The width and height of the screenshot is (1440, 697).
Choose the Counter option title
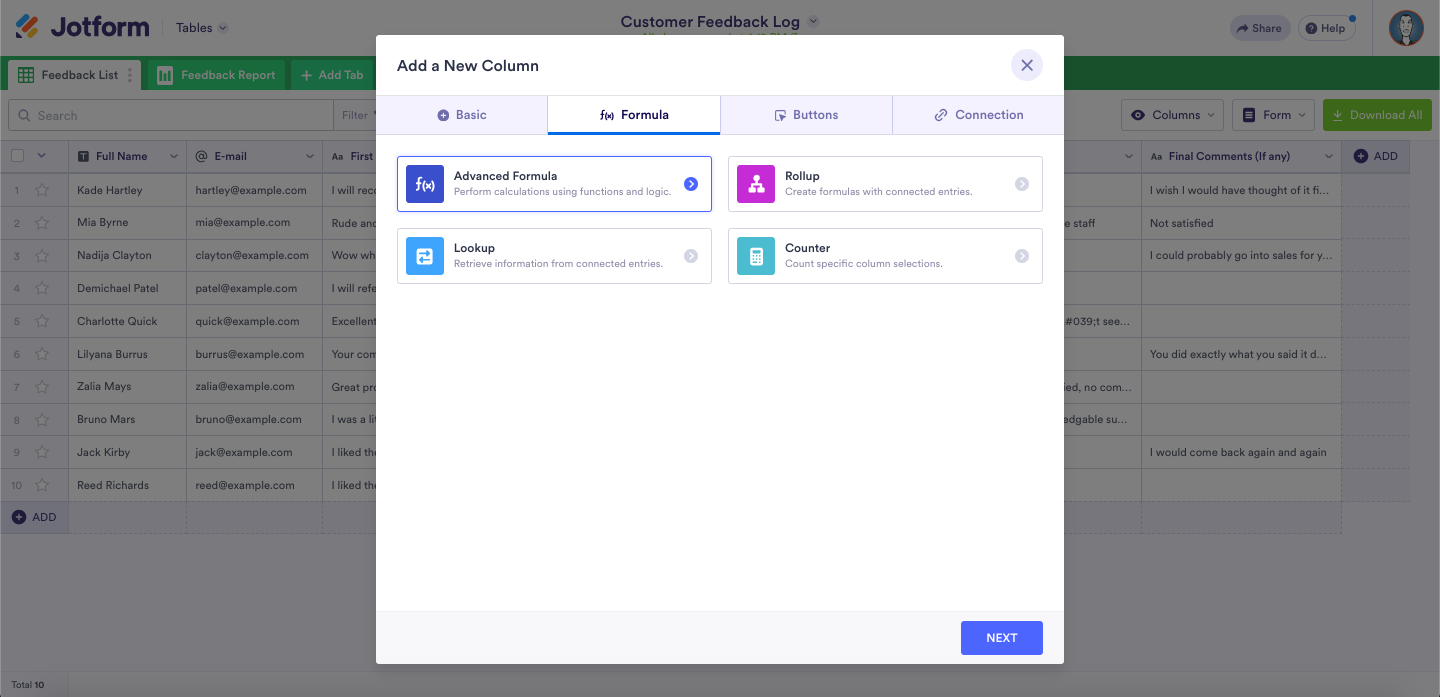808,248
